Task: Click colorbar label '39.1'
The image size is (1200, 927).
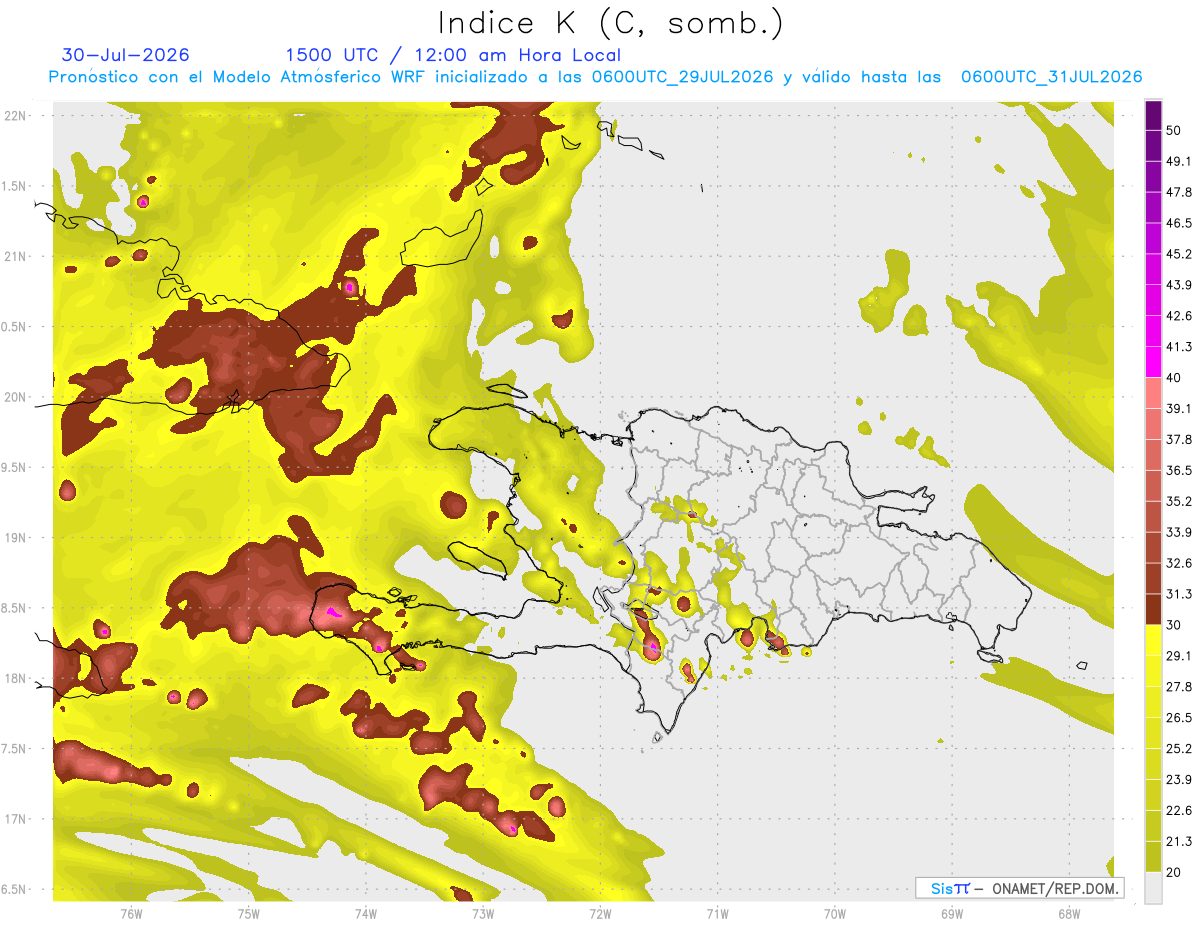Action: pos(1179,409)
